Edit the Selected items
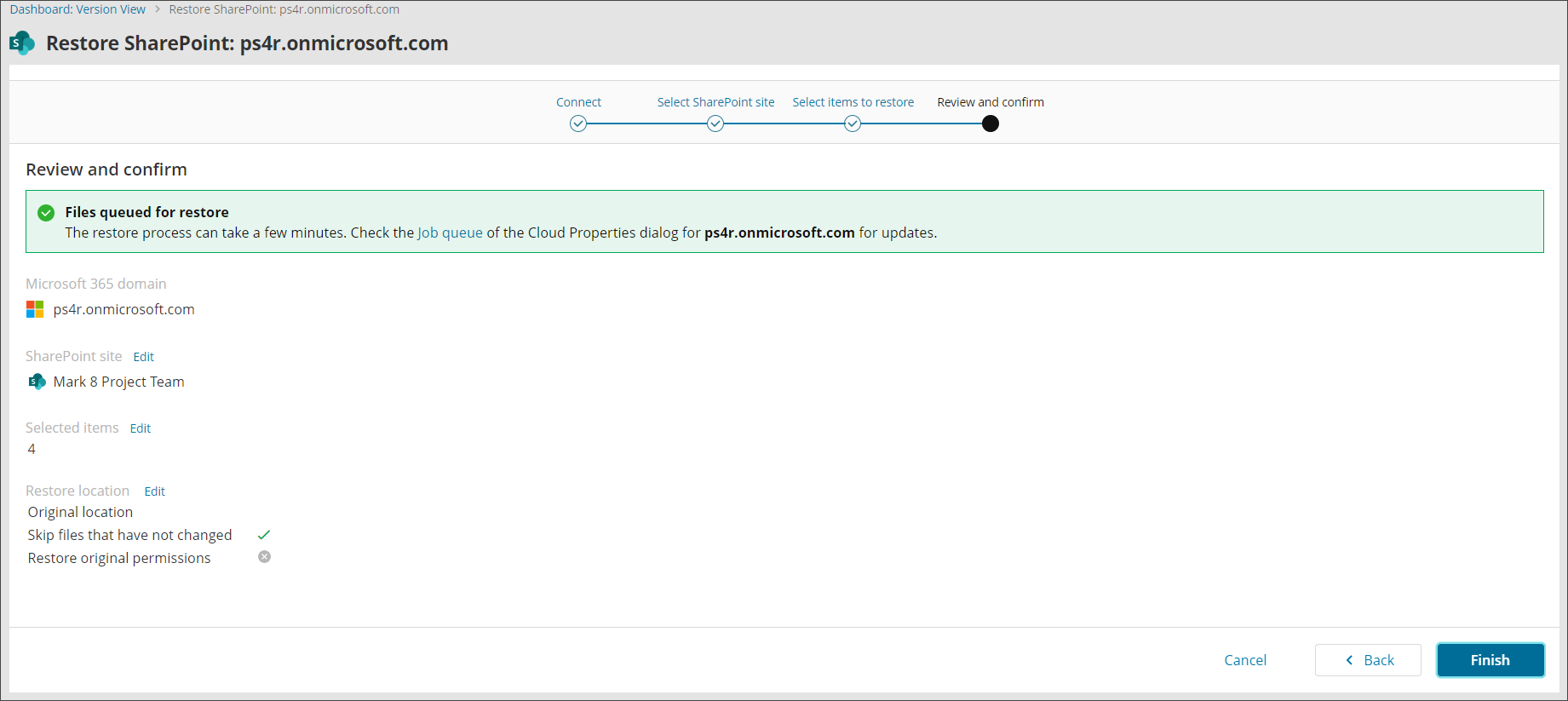This screenshot has width=1568, height=701. (140, 428)
